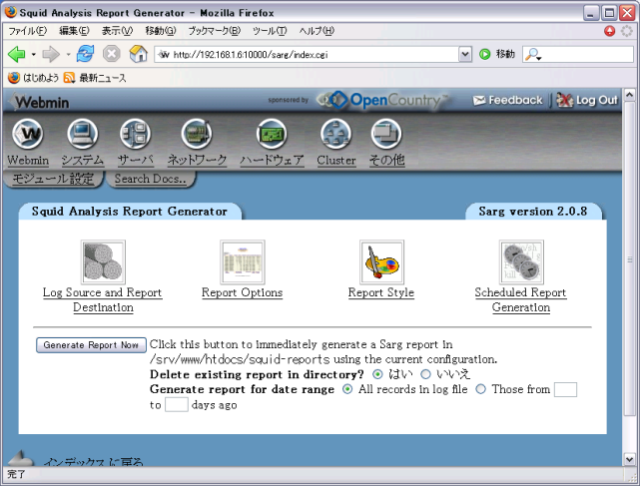Image resolution: width=640 pixels, height=486 pixels.
Task: Open Scheduled Report Generation icon
Action: coord(520,262)
